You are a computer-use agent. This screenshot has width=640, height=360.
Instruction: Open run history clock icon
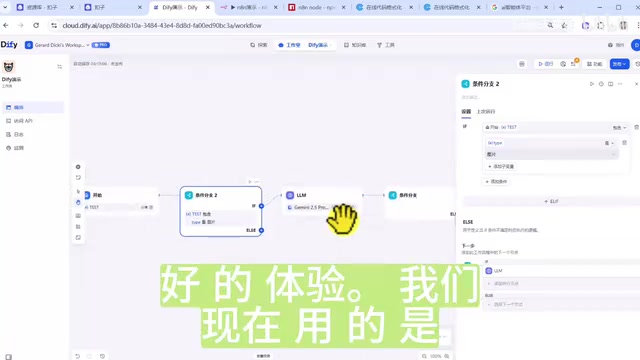click(563, 64)
